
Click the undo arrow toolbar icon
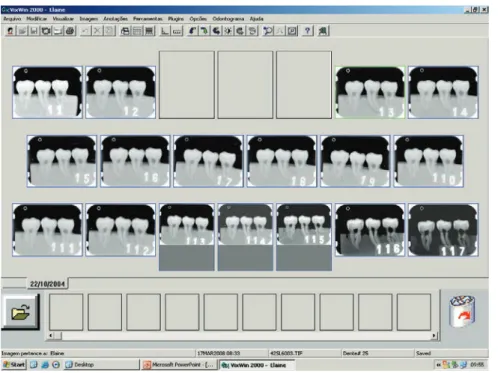tap(85, 31)
